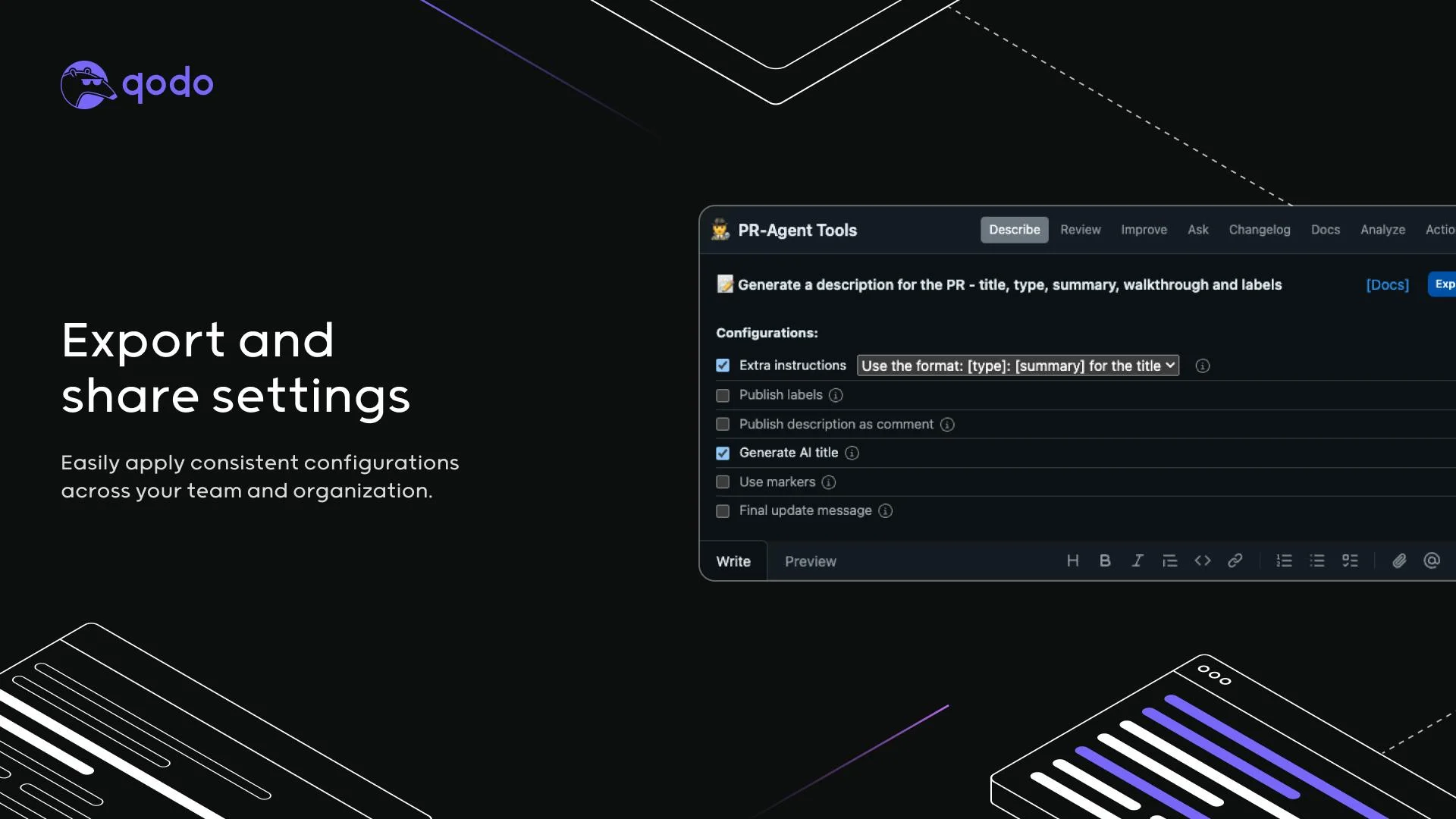Open the Extra instructions format dropdown
Viewport: 1456px width, 819px height.
(1018, 366)
